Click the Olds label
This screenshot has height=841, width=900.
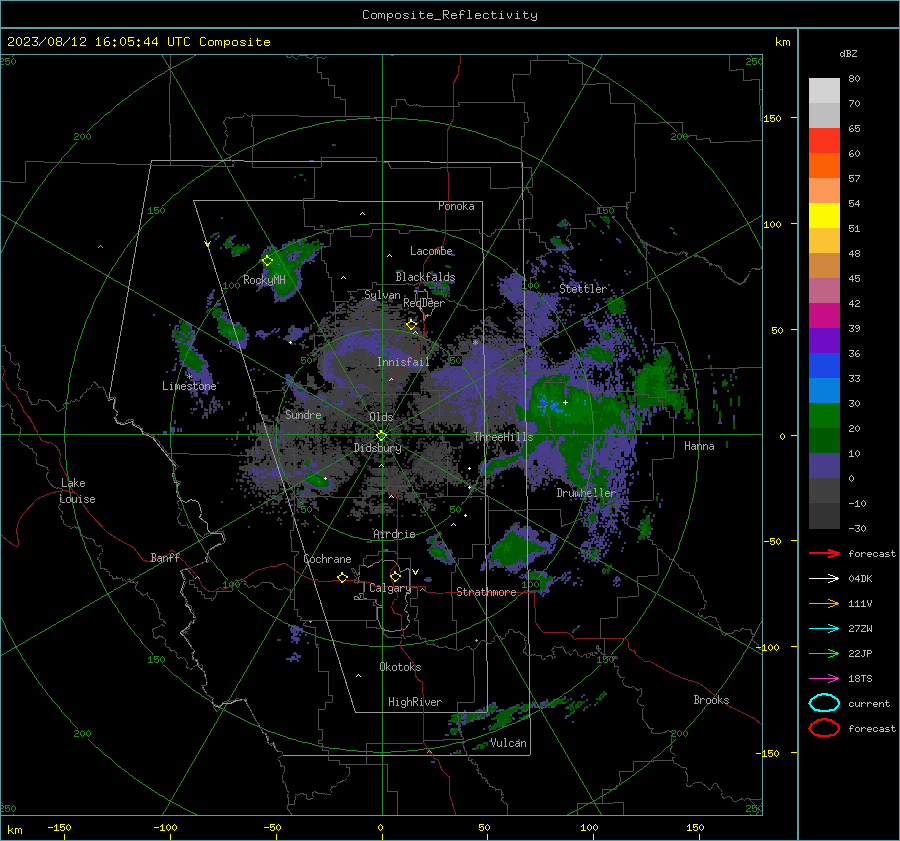tap(381, 417)
